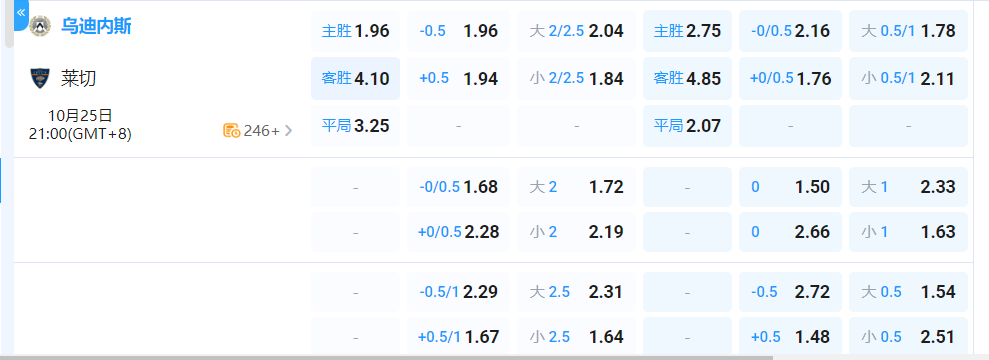
Task: Pick handicap 0 at odds 2.66
Action: [x=790, y=232]
